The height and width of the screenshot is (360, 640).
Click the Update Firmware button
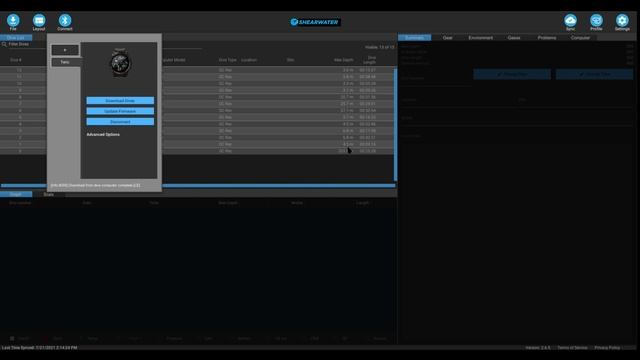120,111
